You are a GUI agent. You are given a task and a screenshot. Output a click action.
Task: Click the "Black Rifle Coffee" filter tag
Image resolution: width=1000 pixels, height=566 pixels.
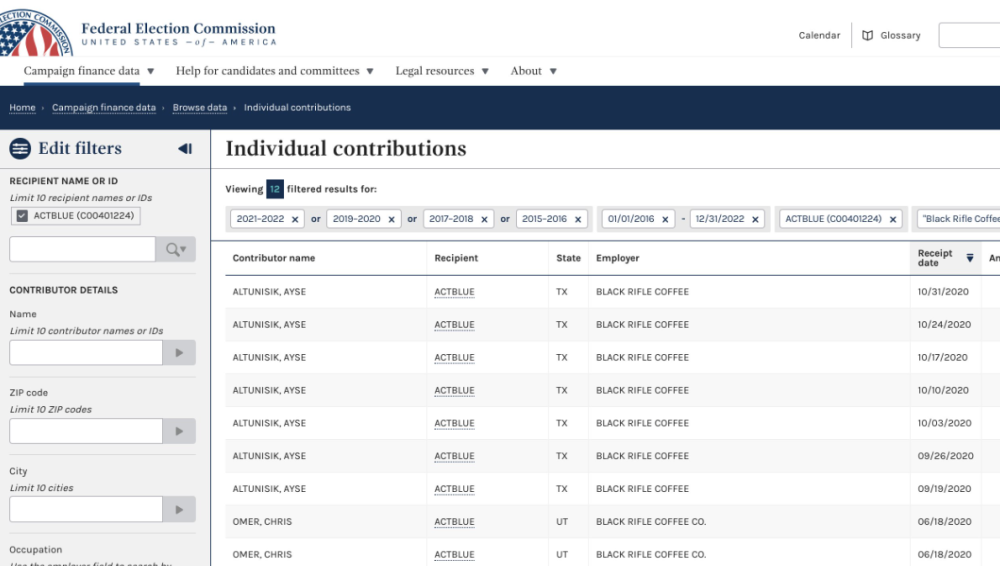click(960, 219)
